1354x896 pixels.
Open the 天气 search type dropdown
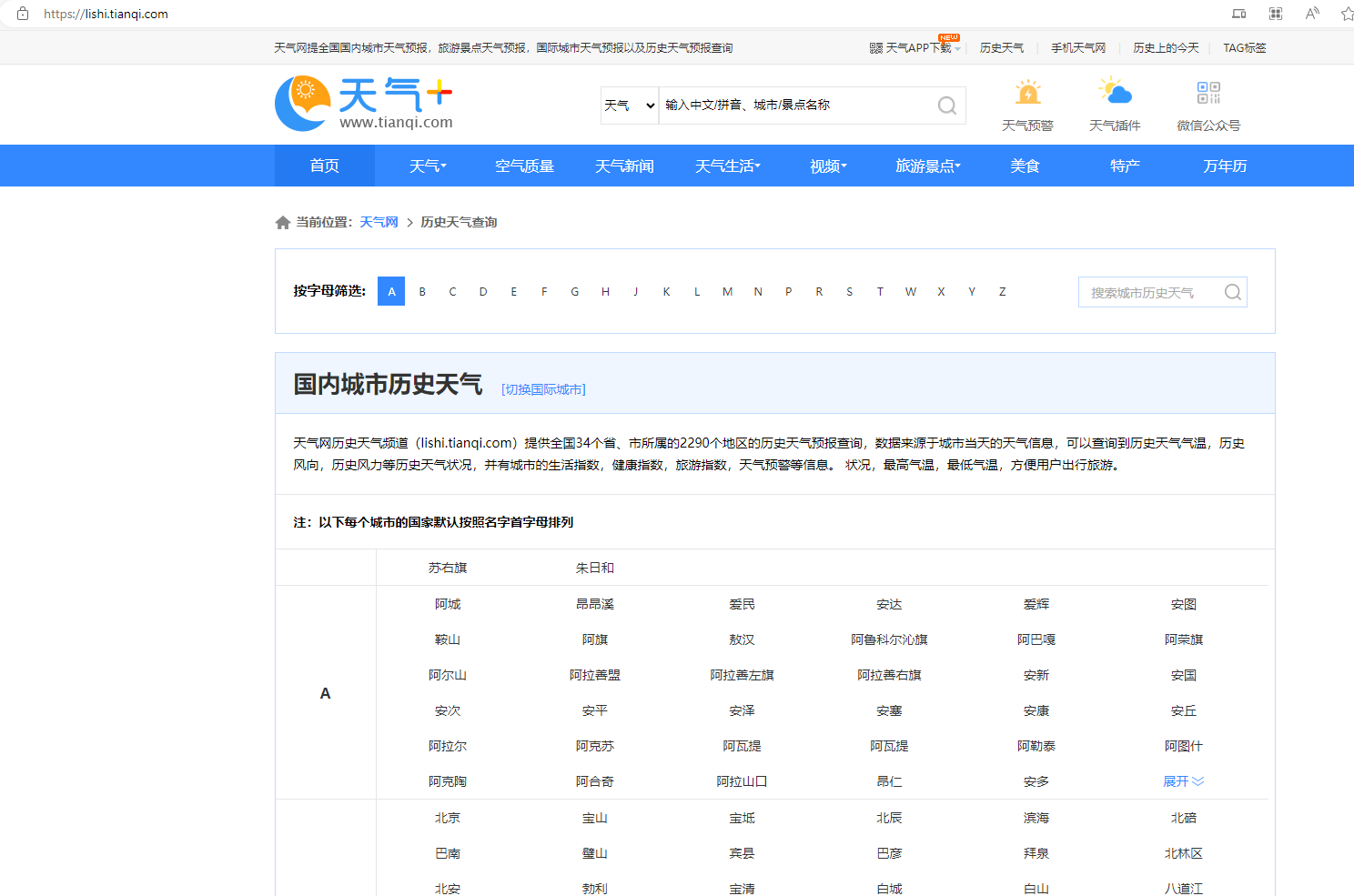point(630,106)
